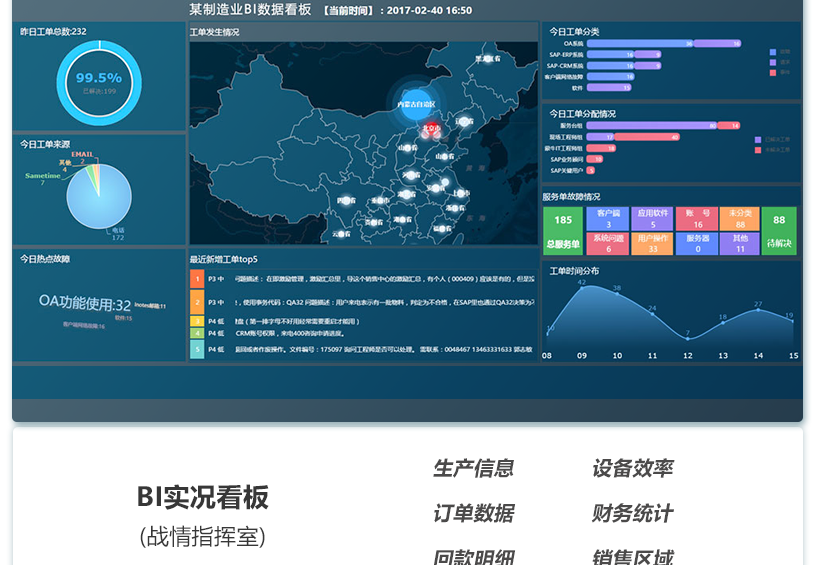The height and width of the screenshot is (565, 816).
Task: Click the line chart point labeled 27
Action: [x=758, y=310]
